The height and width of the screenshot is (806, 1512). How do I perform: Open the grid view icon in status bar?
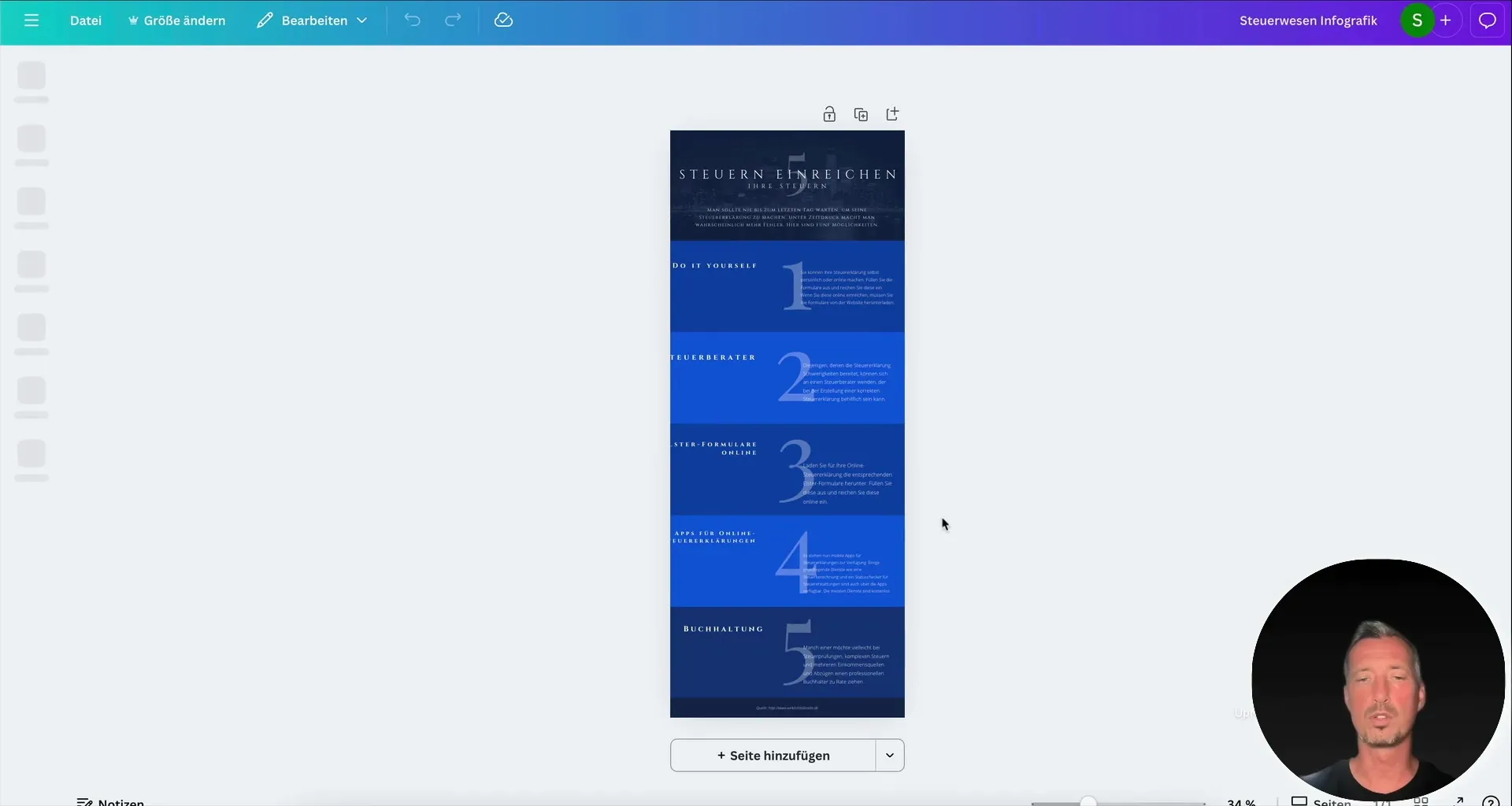(x=1422, y=801)
